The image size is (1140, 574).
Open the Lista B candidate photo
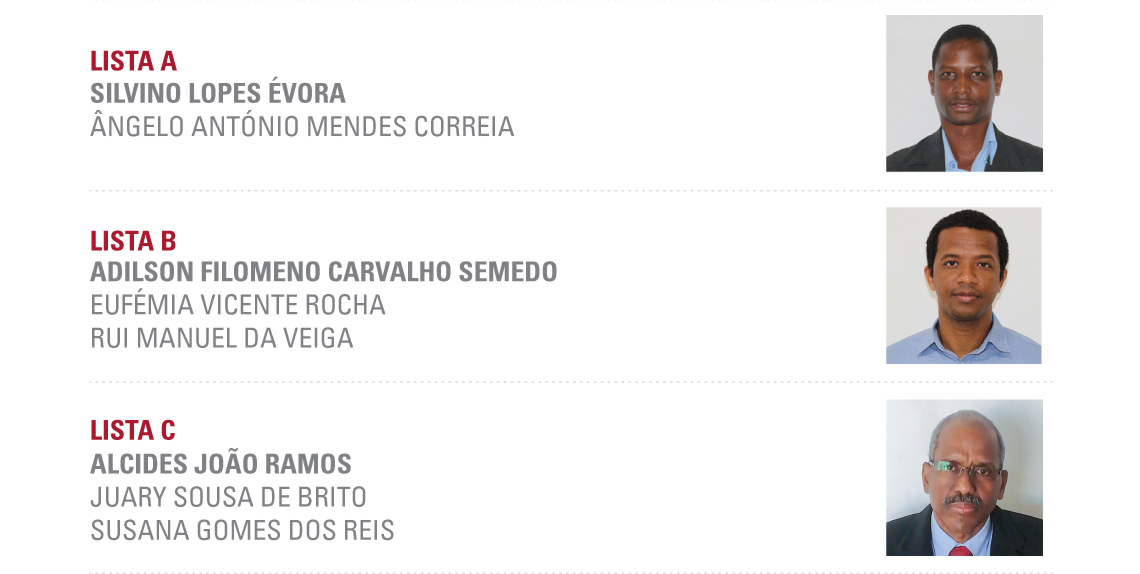click(x=963, y=285)
